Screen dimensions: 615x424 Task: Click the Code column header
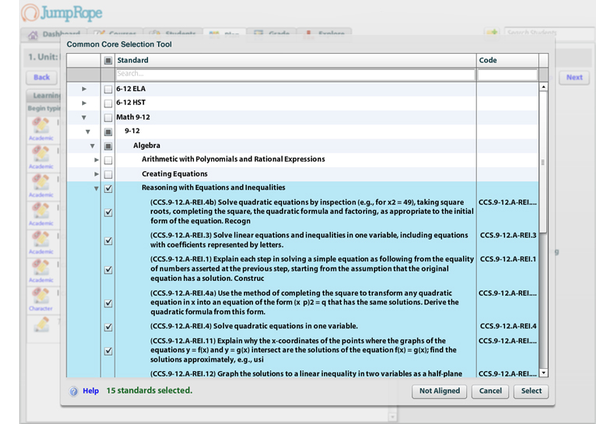(508, 60)
